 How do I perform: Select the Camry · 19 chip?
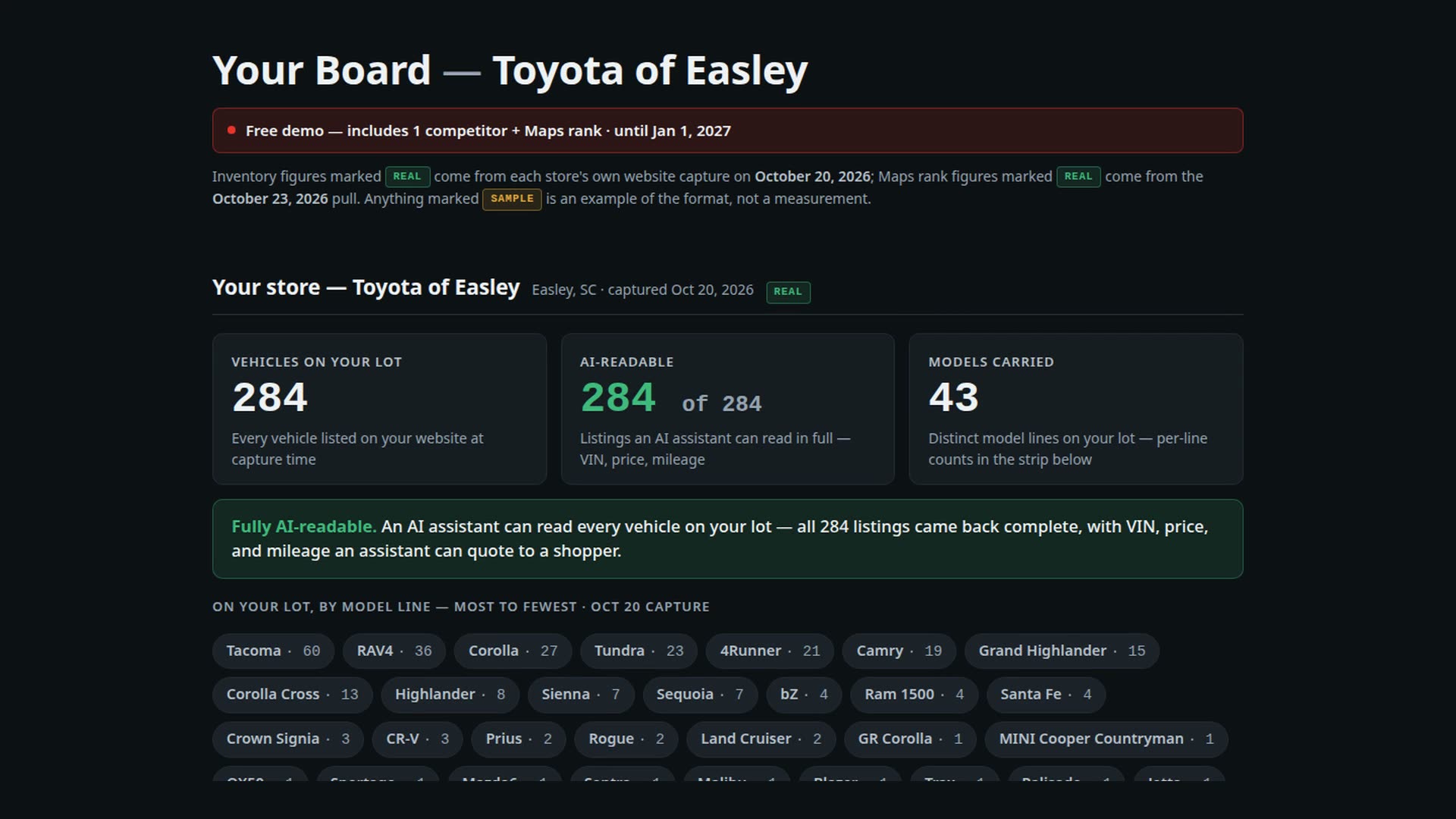[x=899, y=651]
